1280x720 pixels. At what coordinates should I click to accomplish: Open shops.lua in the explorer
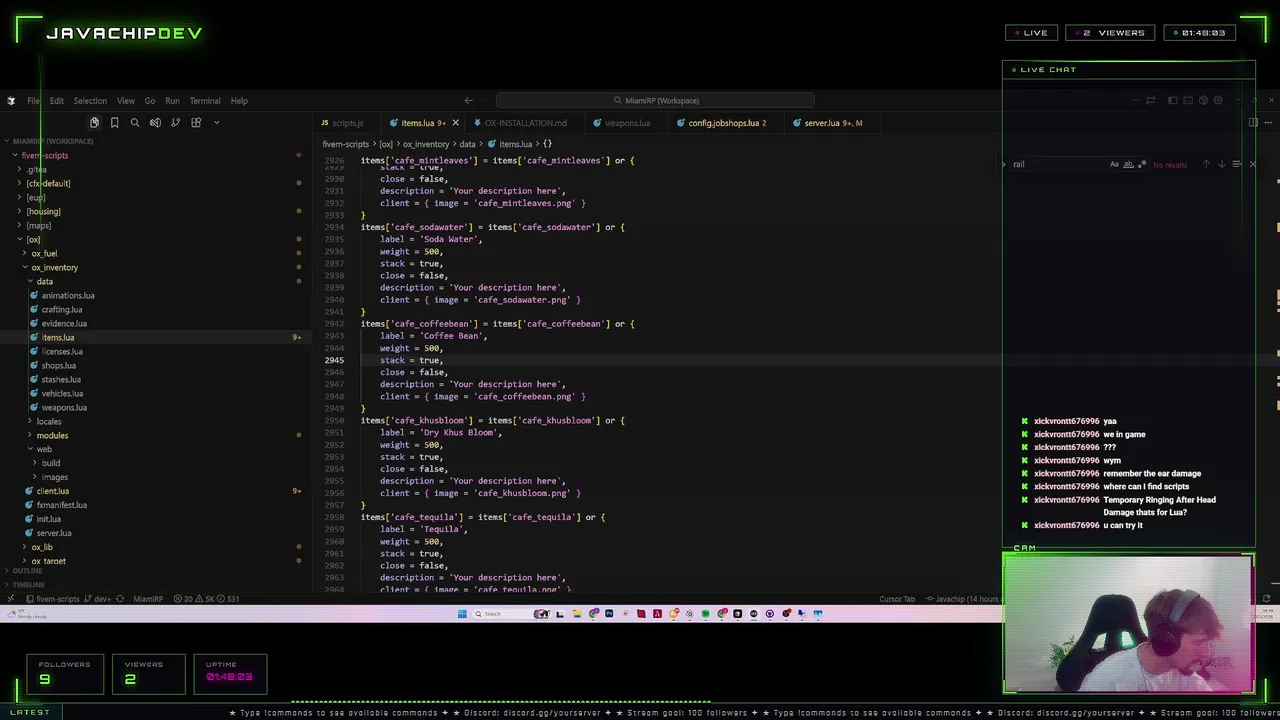(59, 366)
